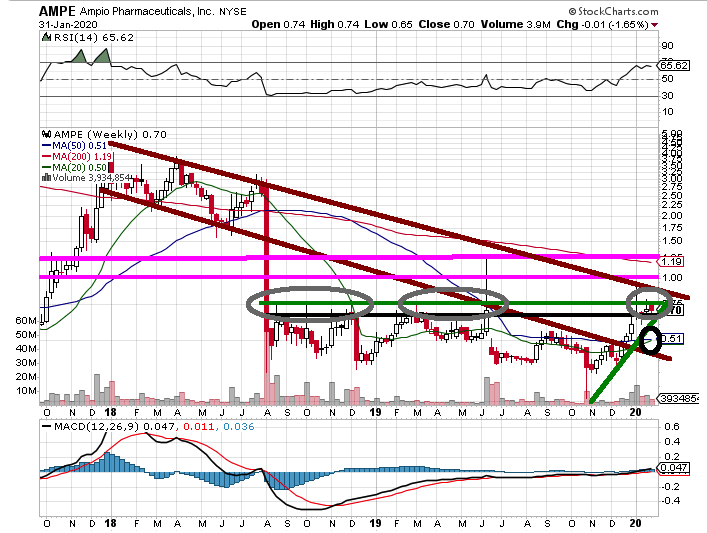Image resolution: width=707 pixels, height=533 pixels.
Task: Click the NYSE exchange label
Action: 233,12
